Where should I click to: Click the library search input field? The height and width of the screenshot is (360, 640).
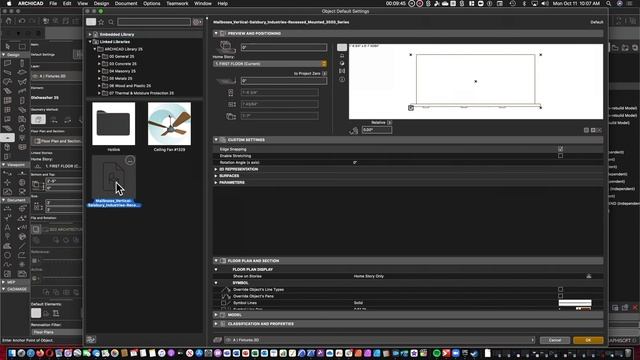click(x=154, y=22)
